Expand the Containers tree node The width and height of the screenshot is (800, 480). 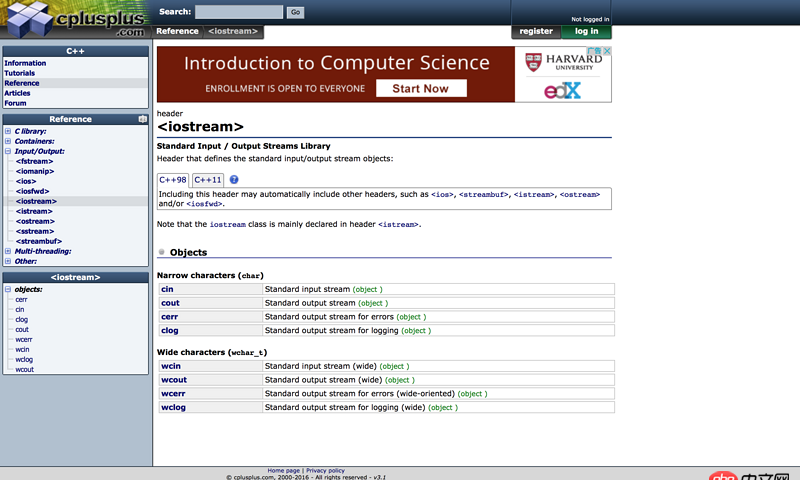[8, 141]
